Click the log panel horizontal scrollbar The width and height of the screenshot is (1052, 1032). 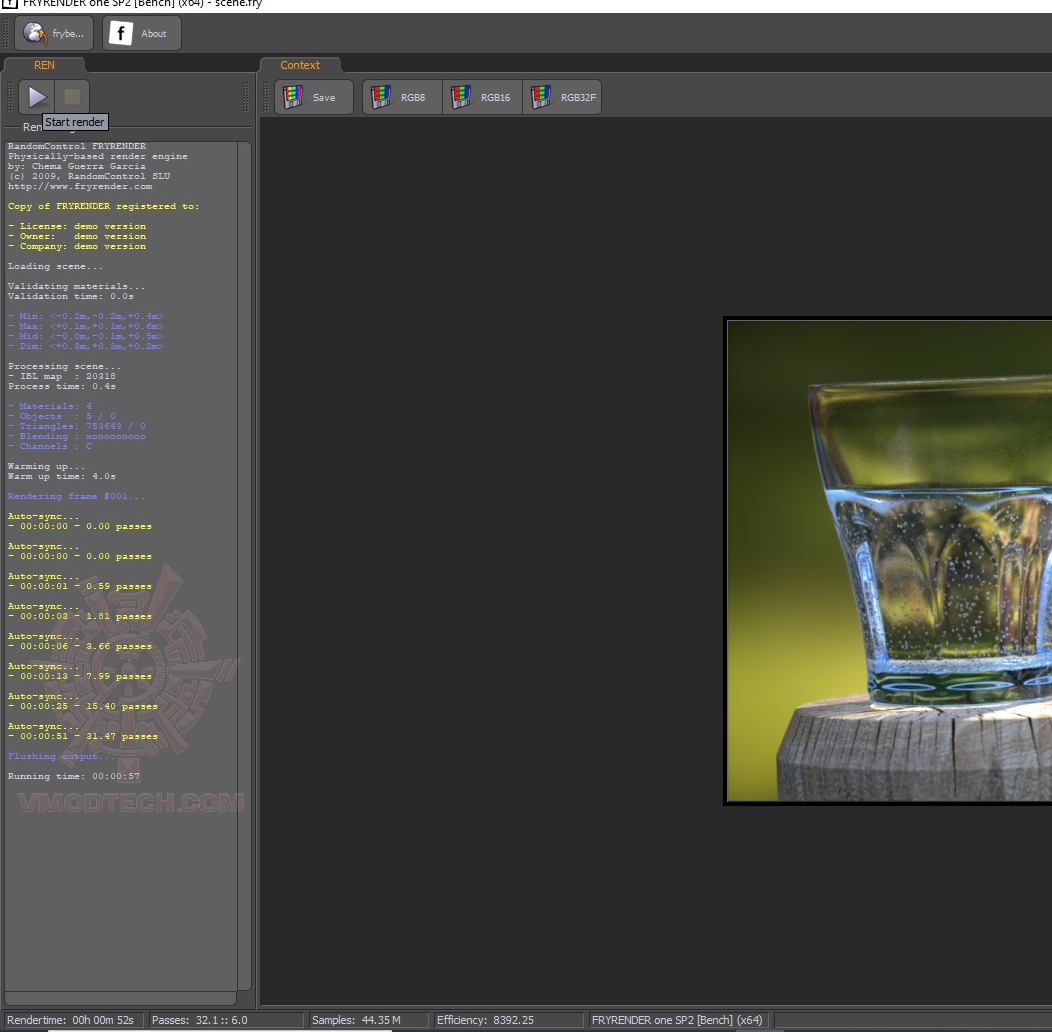tap(121, 998)
